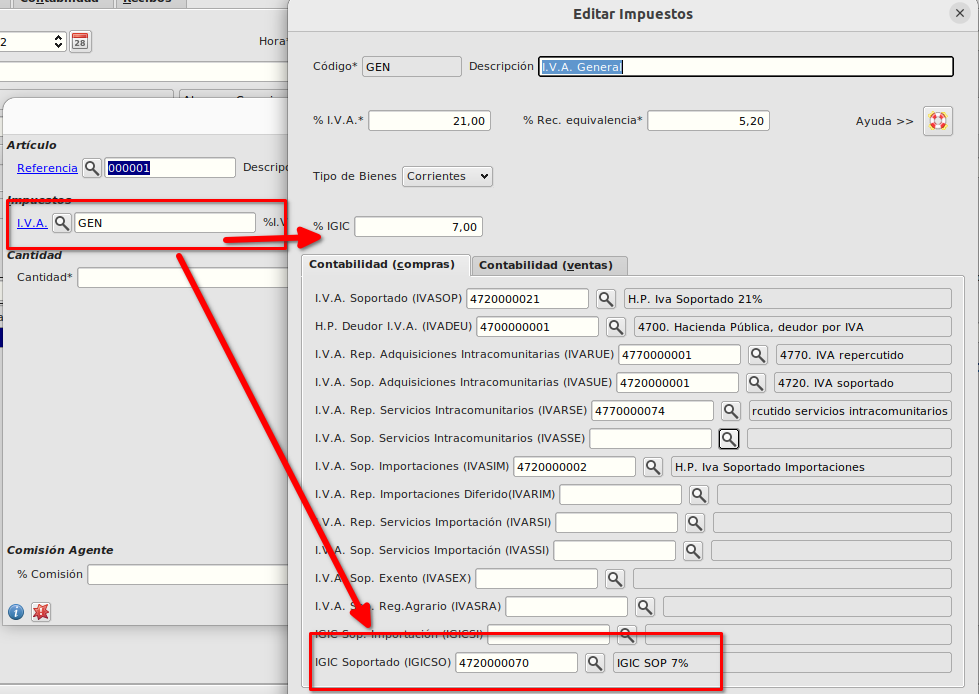979x694 pixels.
Task: Edit IVADEU account field 4700000001
Action: coord(538,326)
